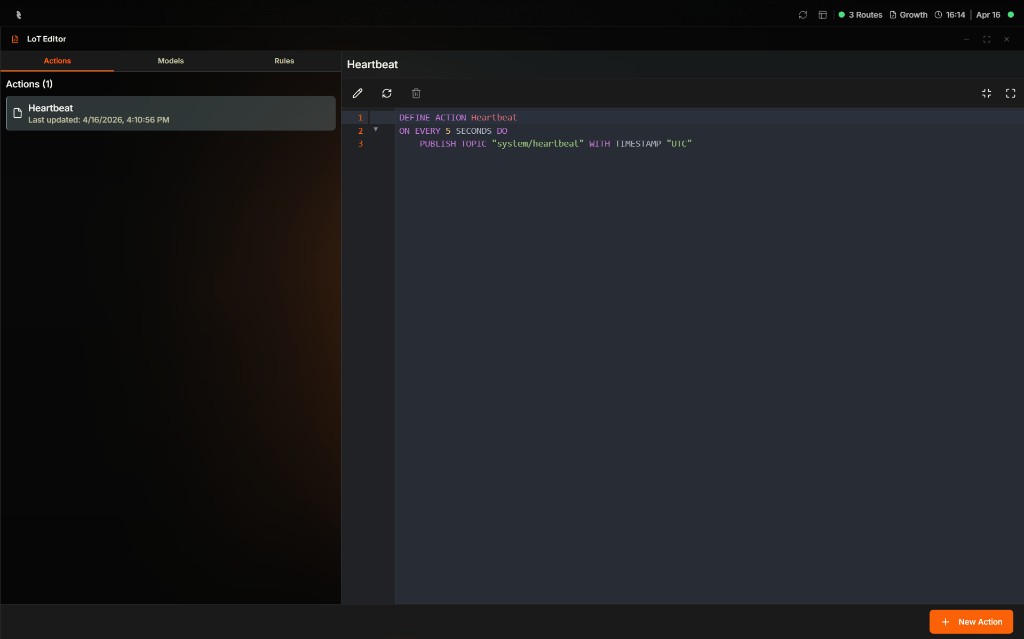Screen dimensions: 1024x639
Task: Click the New Action button
Action: coord(971,622)
